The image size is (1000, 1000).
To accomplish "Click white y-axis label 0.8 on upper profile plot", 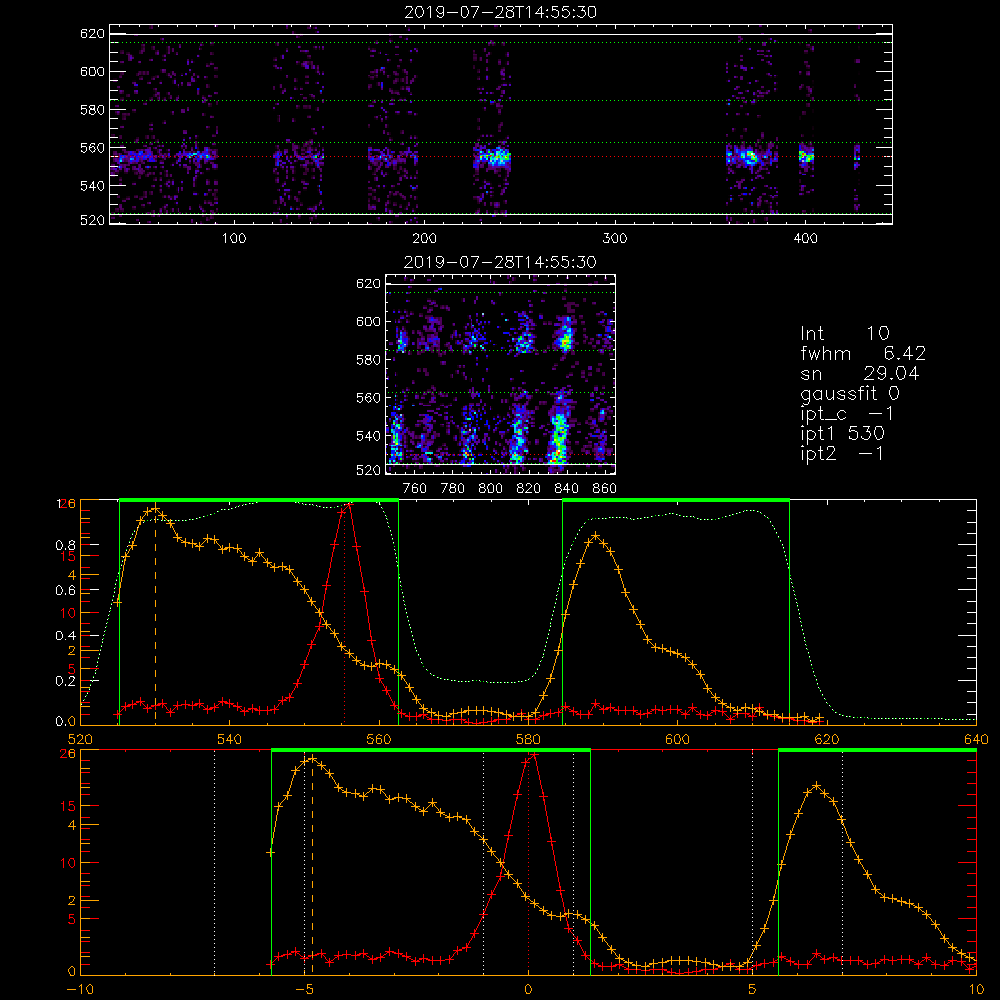I will coord(66,545).
